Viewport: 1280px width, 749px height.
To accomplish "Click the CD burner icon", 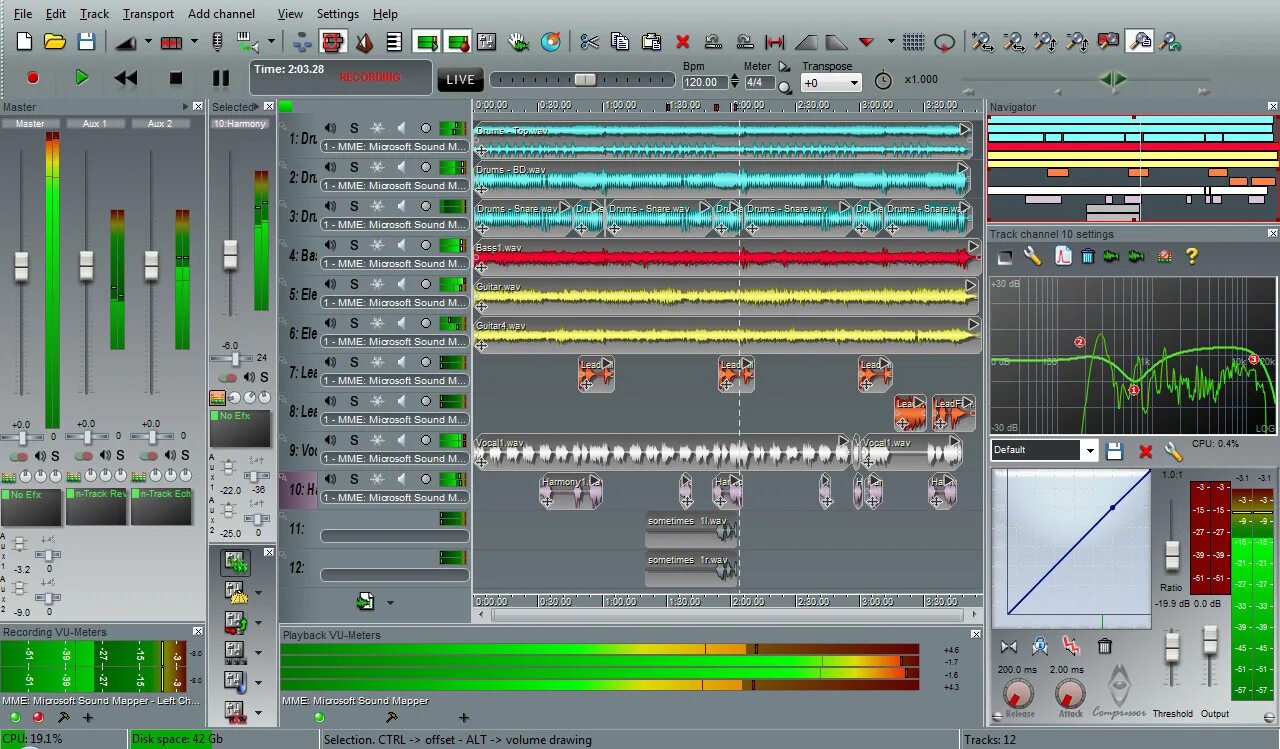I will point(549,42).
